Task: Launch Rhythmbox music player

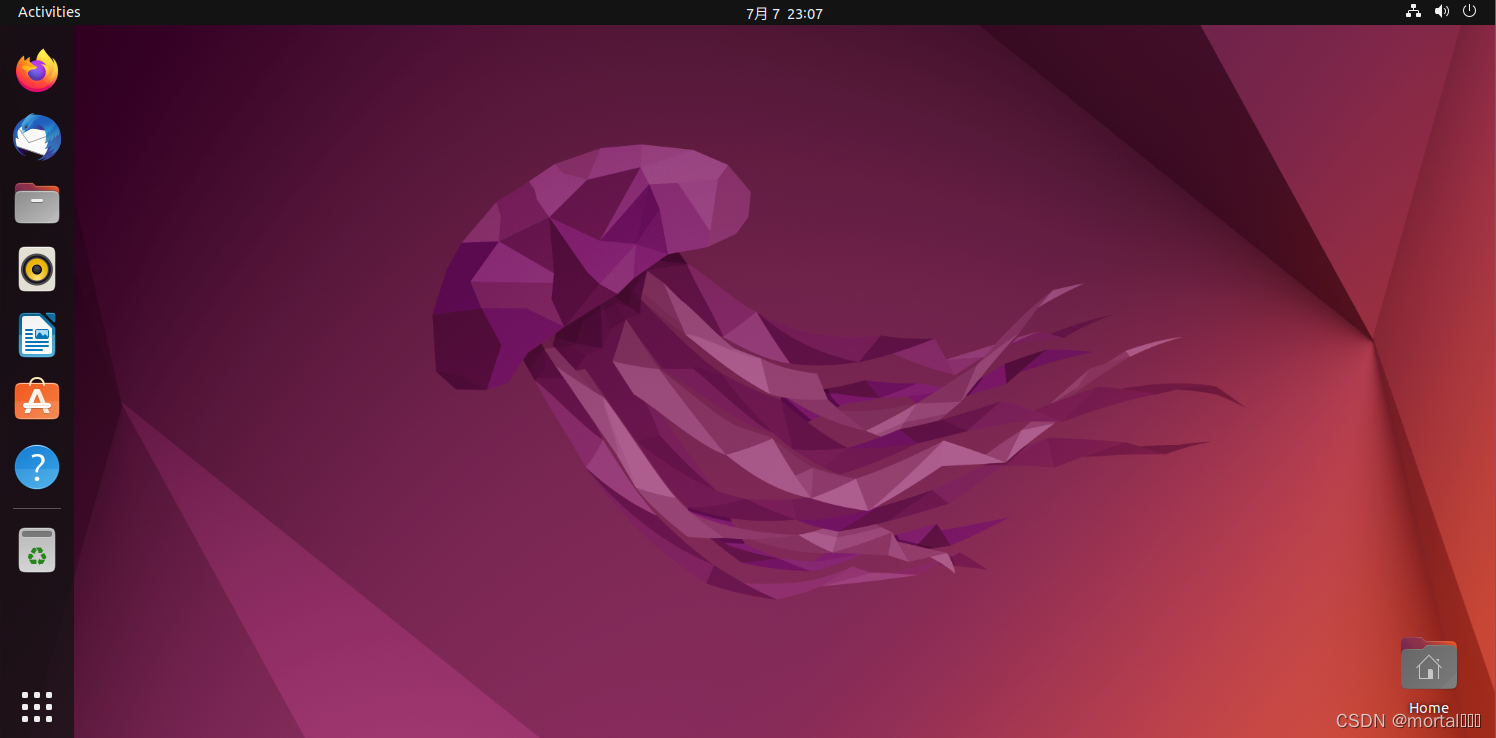Action: coord(37,269)
